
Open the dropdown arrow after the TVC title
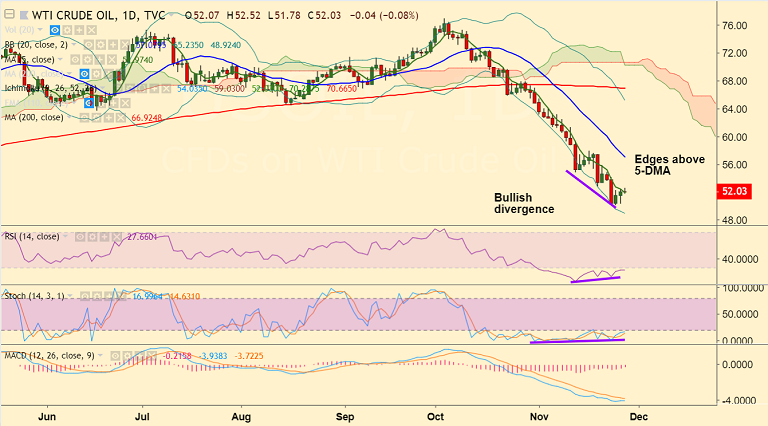[171, 15]
